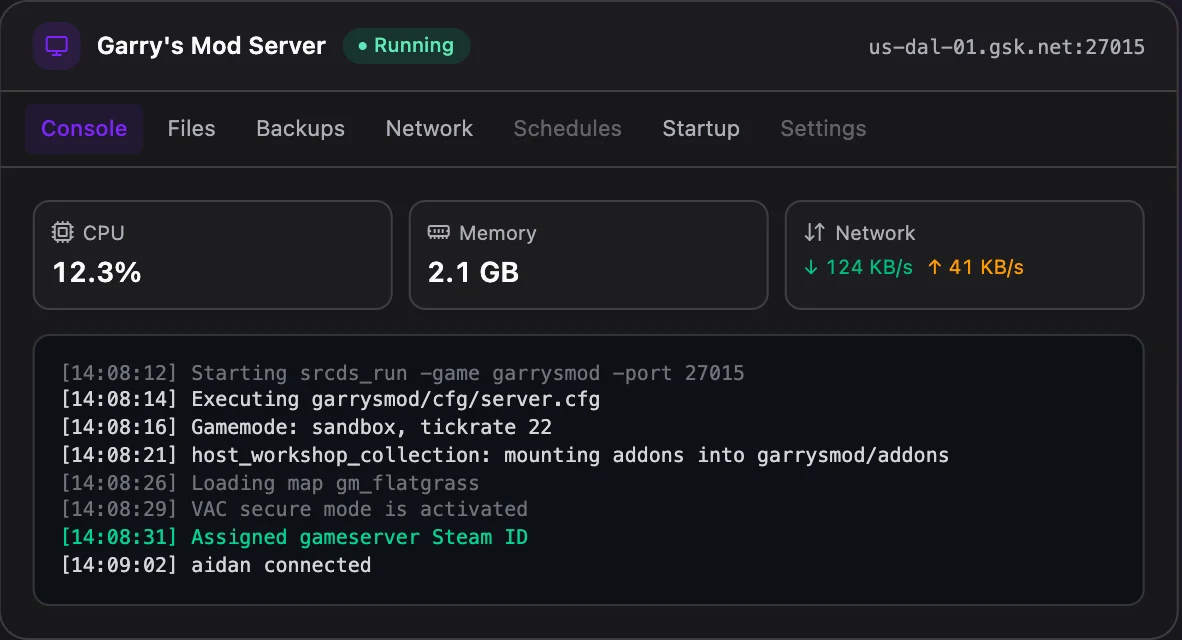Click the Garry's Mod Server title

211,46
